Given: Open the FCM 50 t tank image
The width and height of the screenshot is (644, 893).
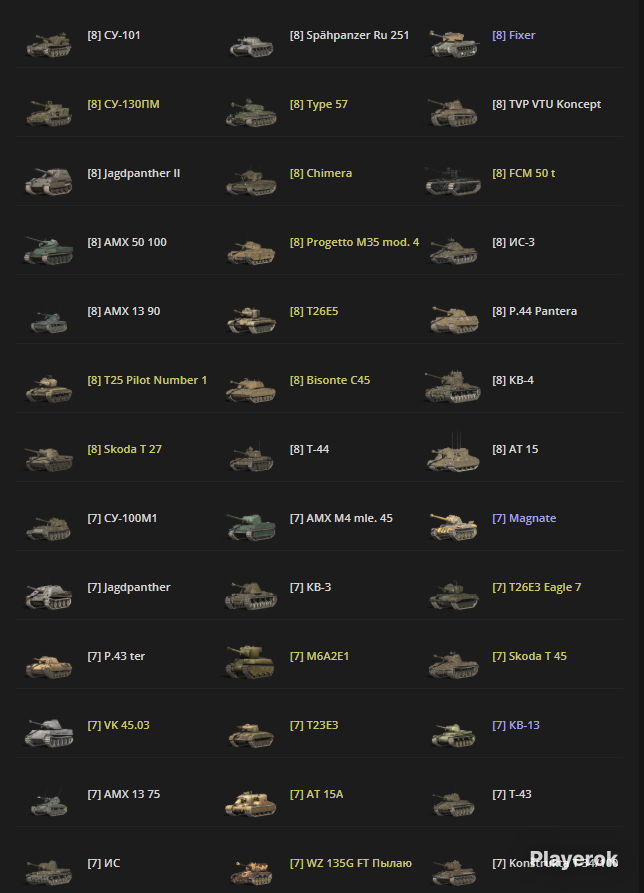Looking at the screenshot, I should coord(453,181).
